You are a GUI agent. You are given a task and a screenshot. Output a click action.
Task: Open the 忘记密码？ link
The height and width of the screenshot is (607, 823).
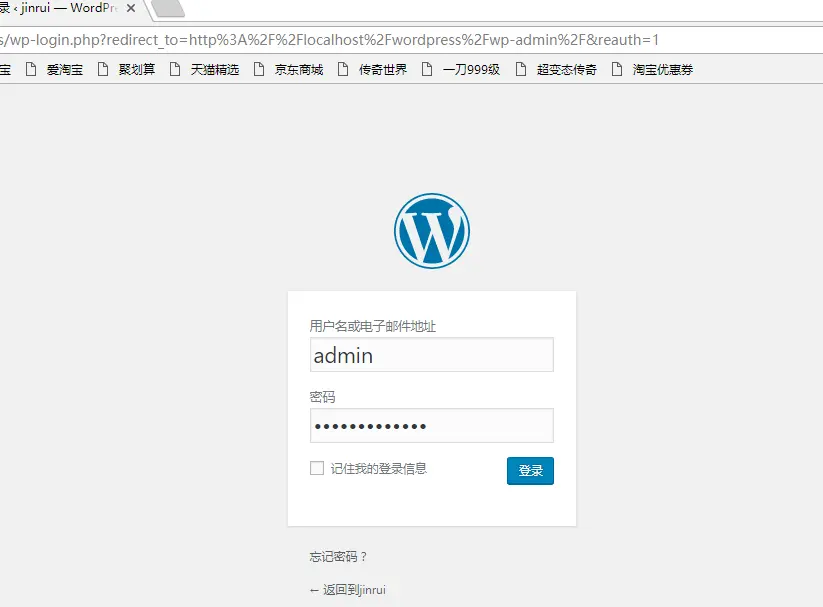339,557
